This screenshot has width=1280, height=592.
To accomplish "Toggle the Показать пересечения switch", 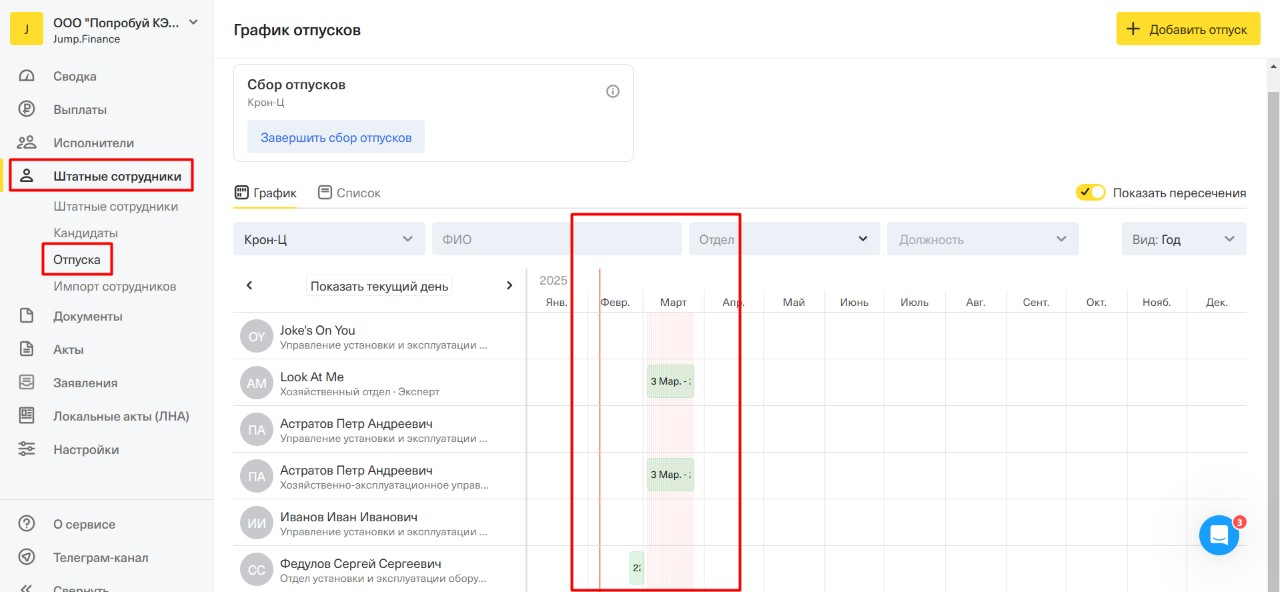I will [1090, 193].
